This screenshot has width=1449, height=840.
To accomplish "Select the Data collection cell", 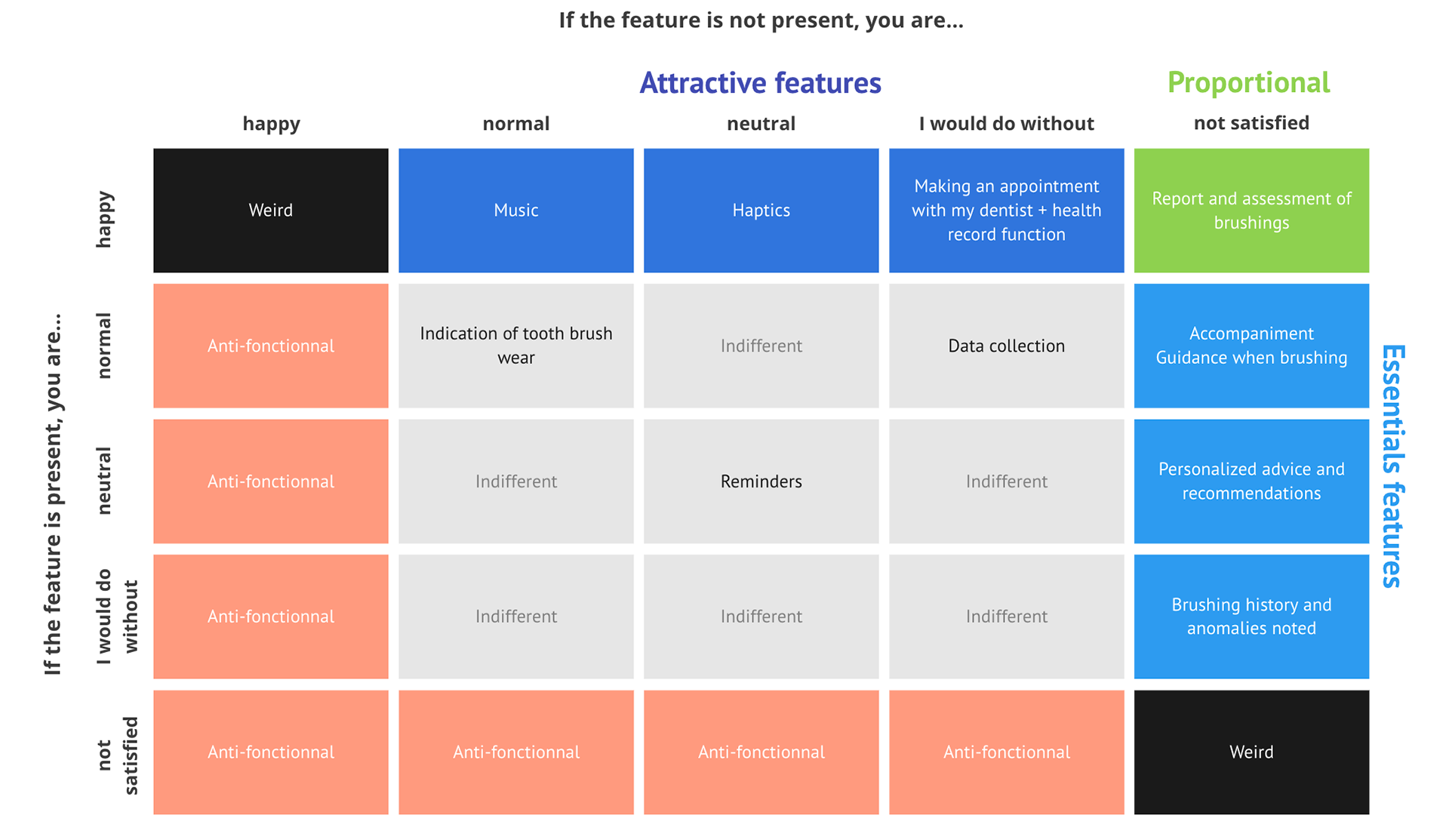I will click(x=1006, y=346).
